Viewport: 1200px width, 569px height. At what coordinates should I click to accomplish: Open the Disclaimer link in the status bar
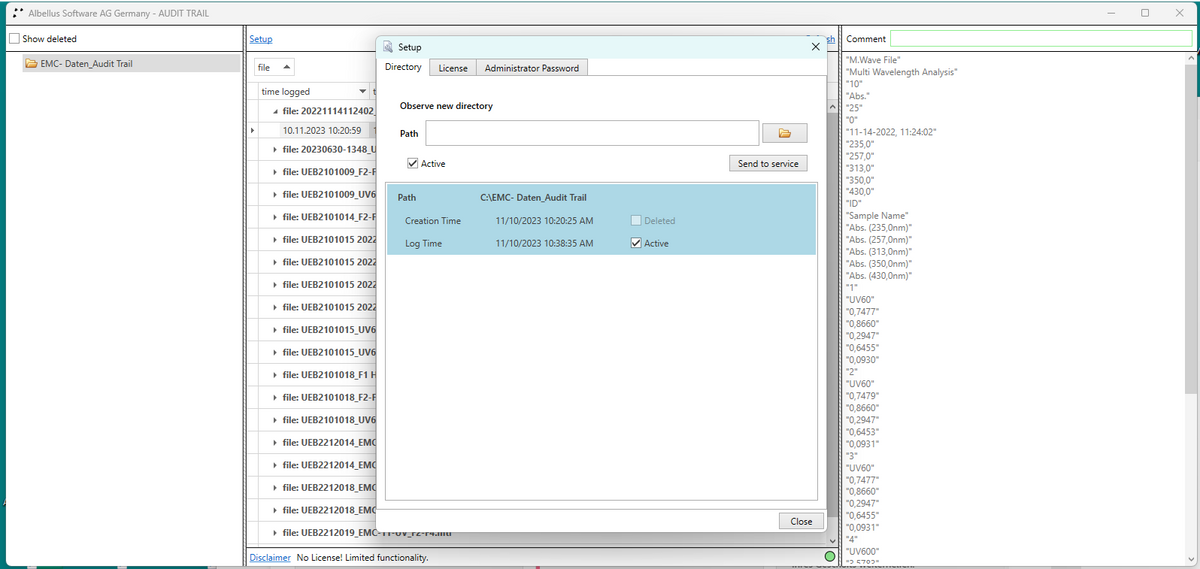coord(270,557)
